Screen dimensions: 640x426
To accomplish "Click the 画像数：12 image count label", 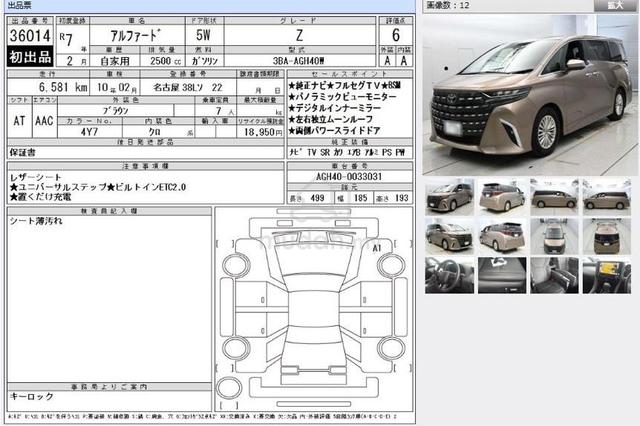I will coord(448,5).
